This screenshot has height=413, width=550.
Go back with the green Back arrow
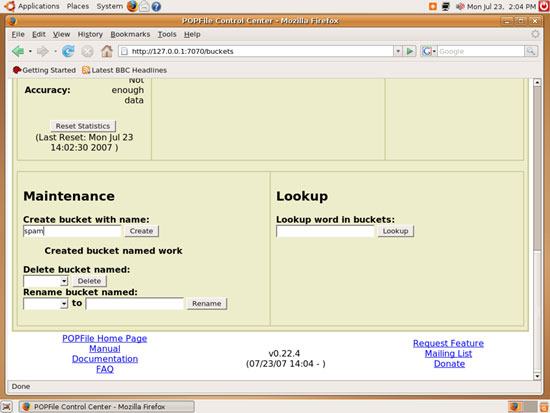[x=18, y=51]
